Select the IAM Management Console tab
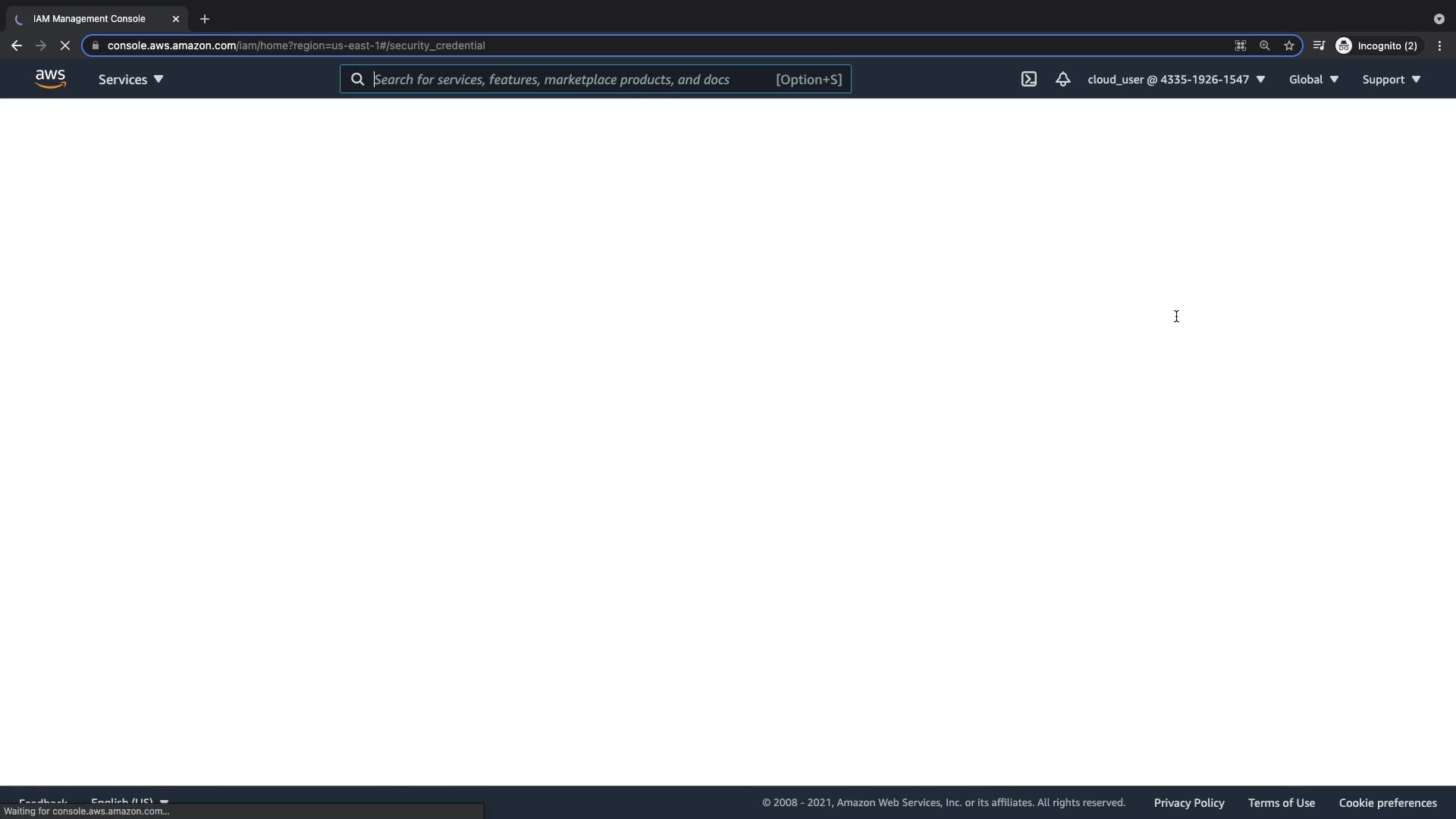Viewport: 1456px width, 819px height. coord(89,18)
